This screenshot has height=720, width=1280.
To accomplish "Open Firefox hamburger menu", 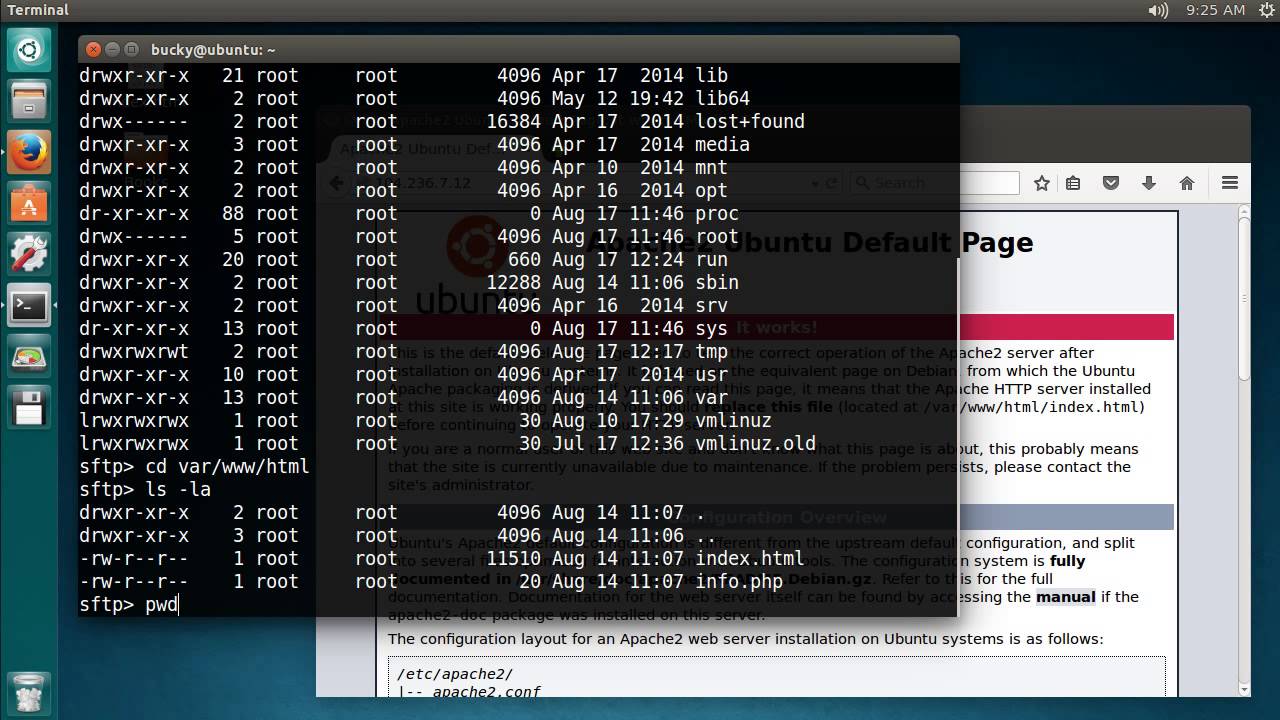I will 1230,183.
